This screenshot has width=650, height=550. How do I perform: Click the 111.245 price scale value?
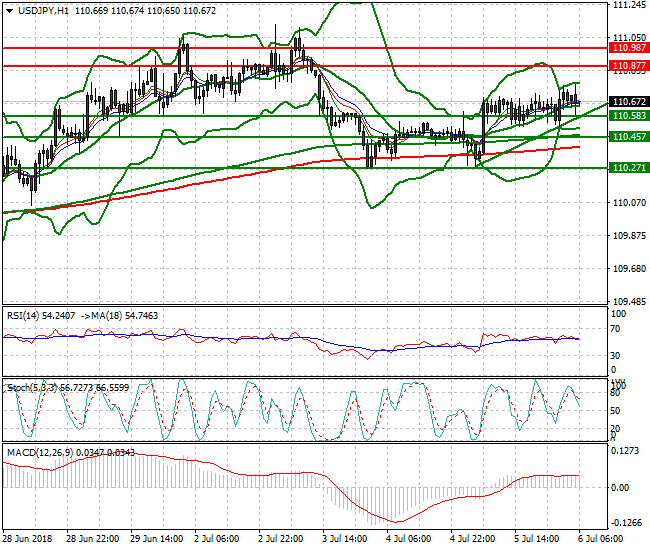point(627,6)
